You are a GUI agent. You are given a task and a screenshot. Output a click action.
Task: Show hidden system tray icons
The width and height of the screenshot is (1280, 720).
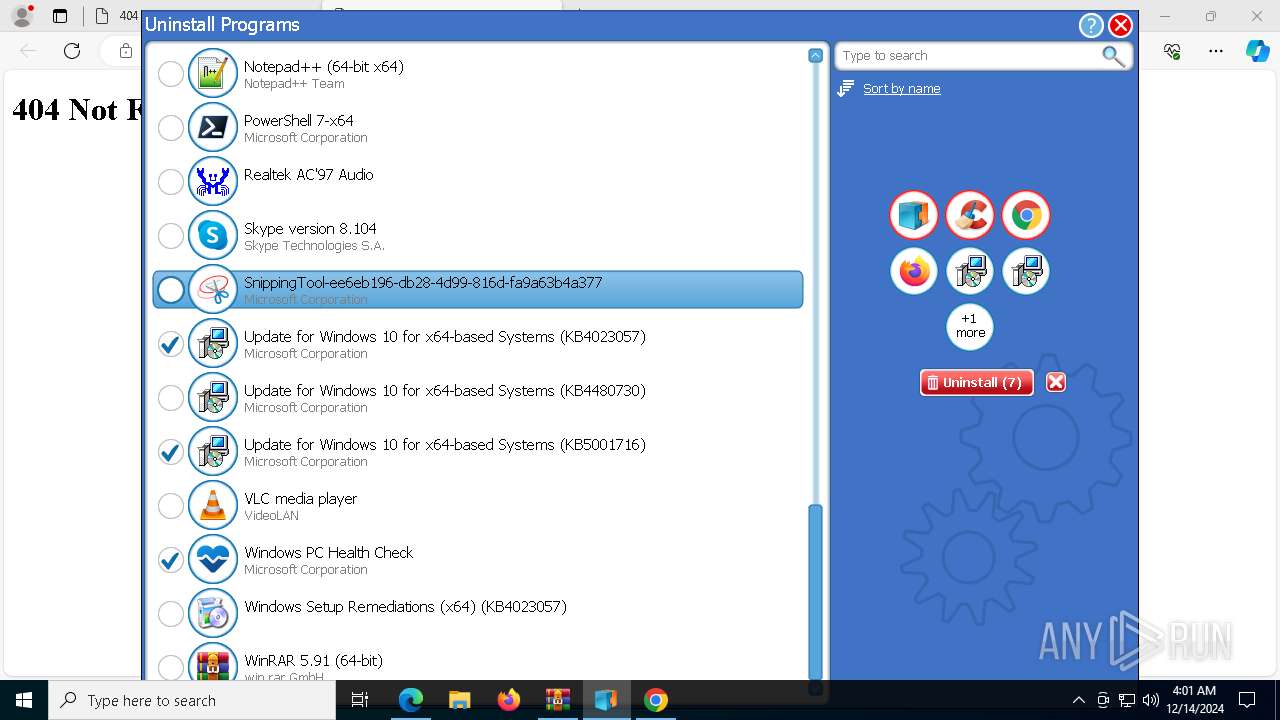click(1078, 700)
